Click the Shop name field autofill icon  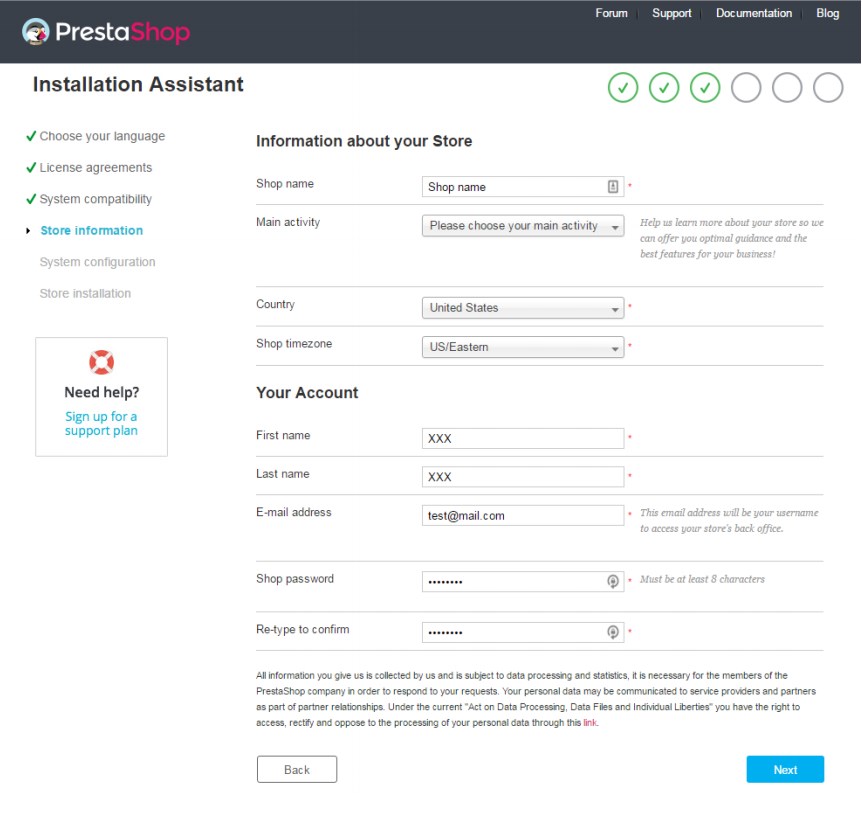click(x=613, y=187)
